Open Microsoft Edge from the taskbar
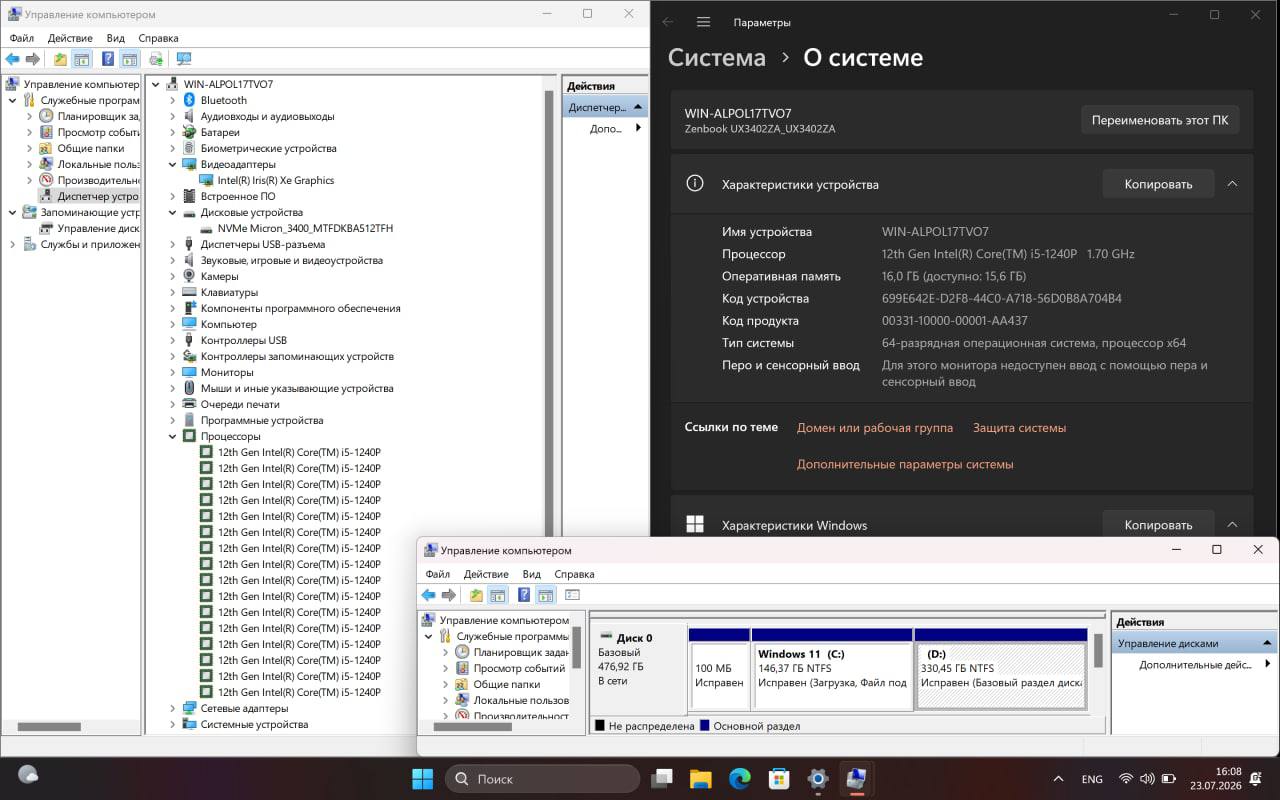Image resolution: width=1280 pixels, height=800 pixels. pyautogui.click(x=740, y=778)
